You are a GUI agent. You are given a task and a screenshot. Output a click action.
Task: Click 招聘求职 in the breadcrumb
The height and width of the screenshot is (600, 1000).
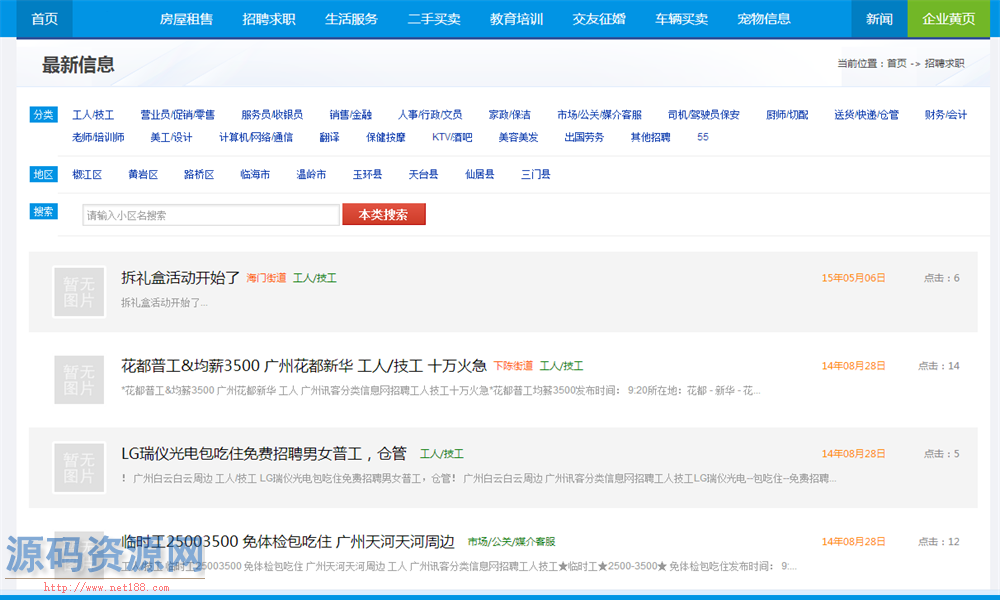(945, 63)
